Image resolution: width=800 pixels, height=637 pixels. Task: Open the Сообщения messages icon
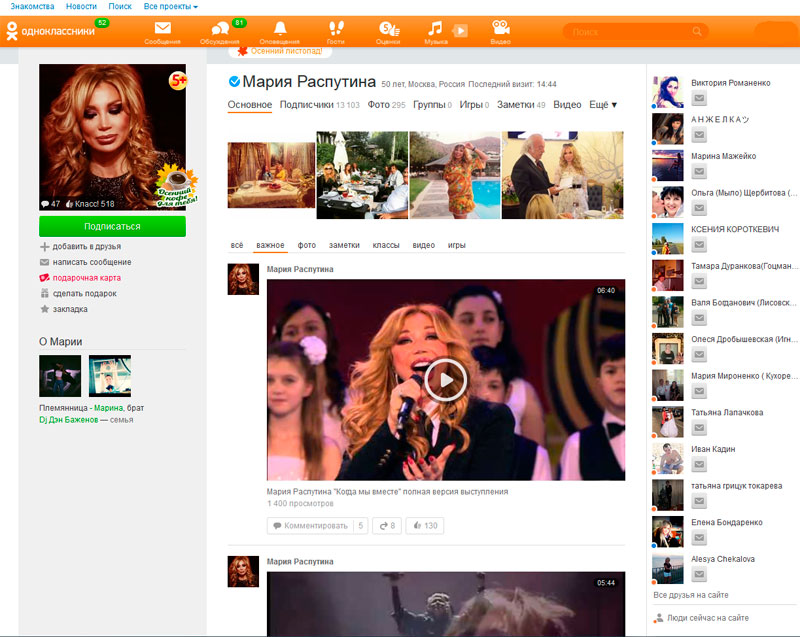162,32
